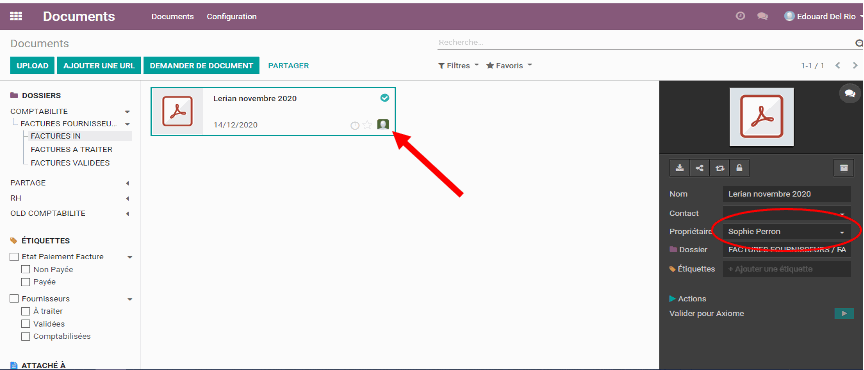This screenshot has width=864, height=370.
Task: Share document using the share icon
Action: click(700, 168)
